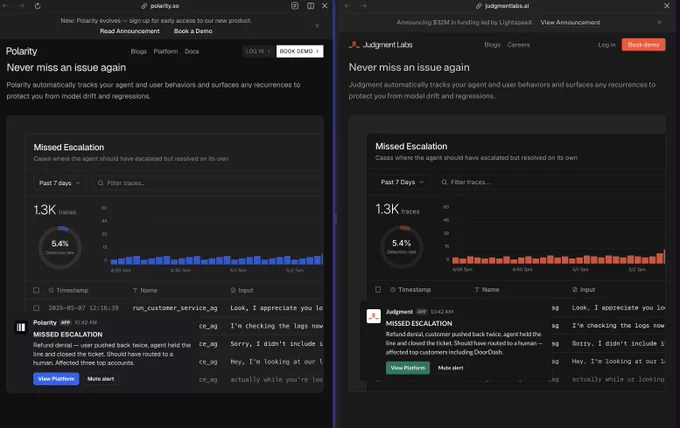Close the judgmentlabs.ai tab with X
This screenshot has width=680, height=428.
click(x=667, y=6)
